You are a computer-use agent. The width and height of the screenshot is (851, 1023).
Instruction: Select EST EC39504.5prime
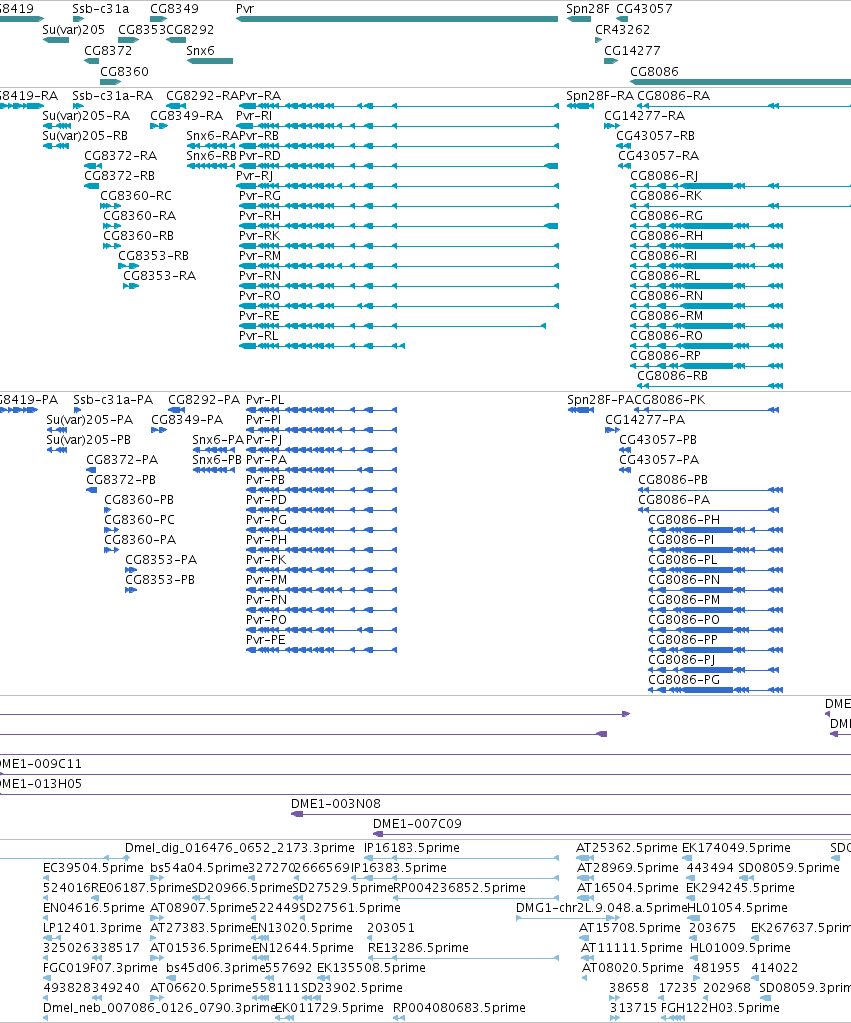pyautogui.click(x=48, y=878)
